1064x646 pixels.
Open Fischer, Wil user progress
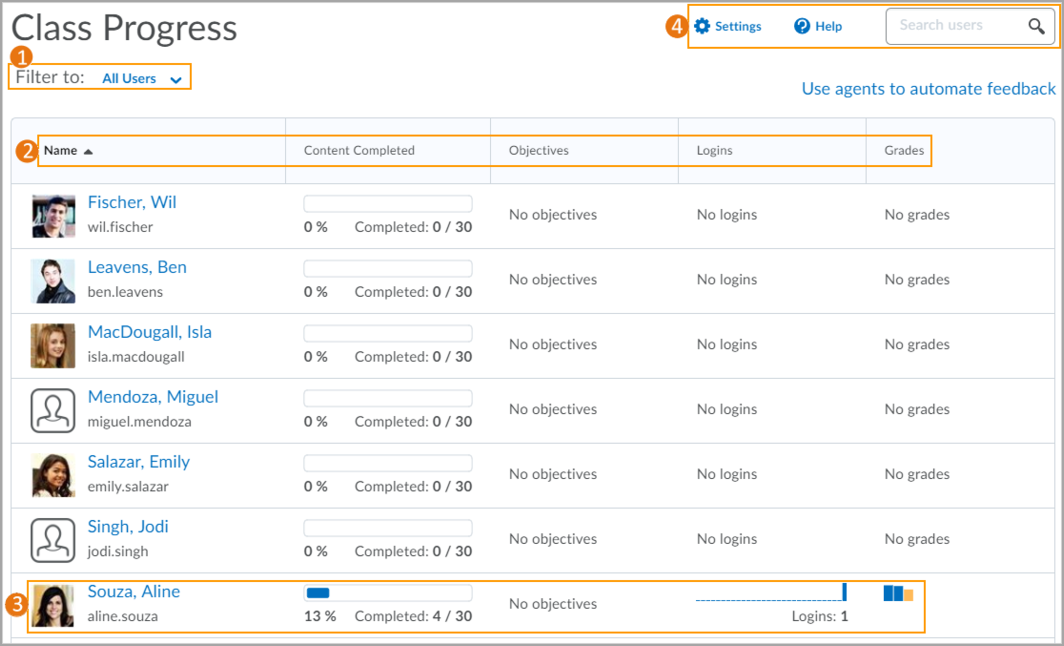point(132,202)
